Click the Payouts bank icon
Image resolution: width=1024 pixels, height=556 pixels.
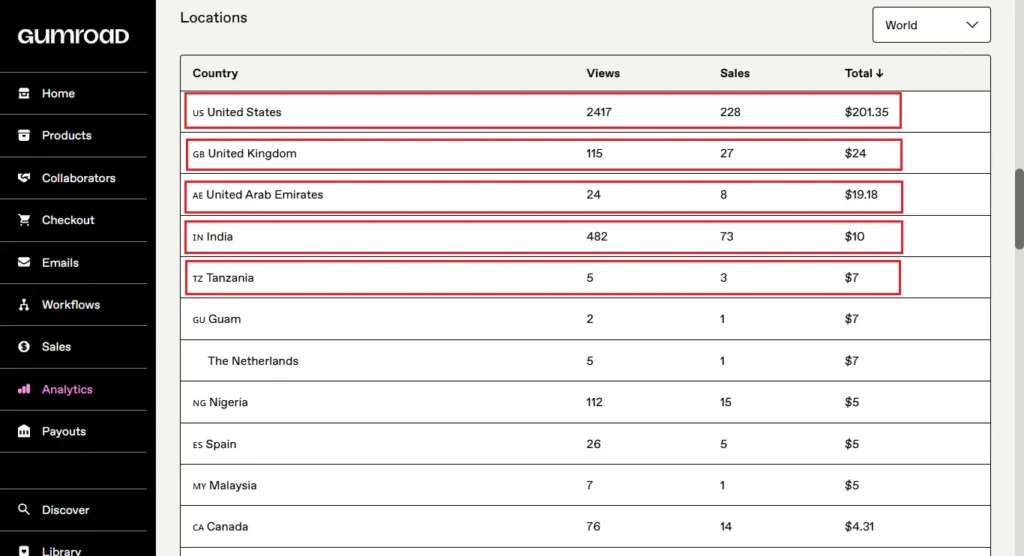click(x=24, y=432)
